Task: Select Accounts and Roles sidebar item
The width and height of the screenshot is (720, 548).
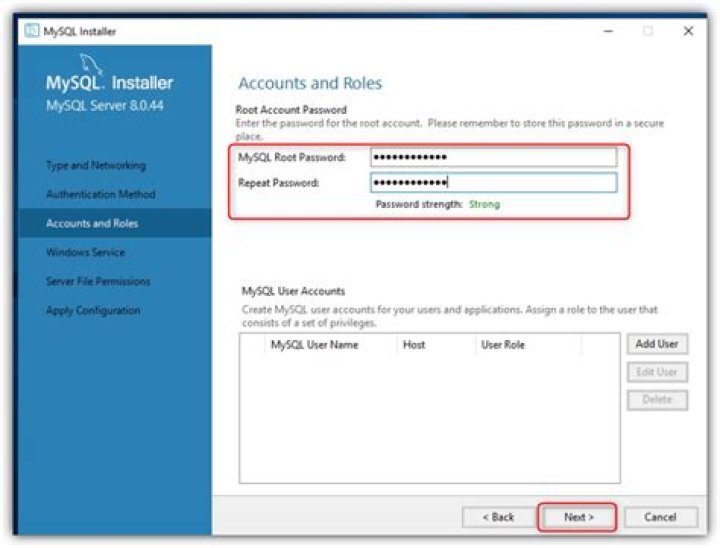Action: click(115, 223)
